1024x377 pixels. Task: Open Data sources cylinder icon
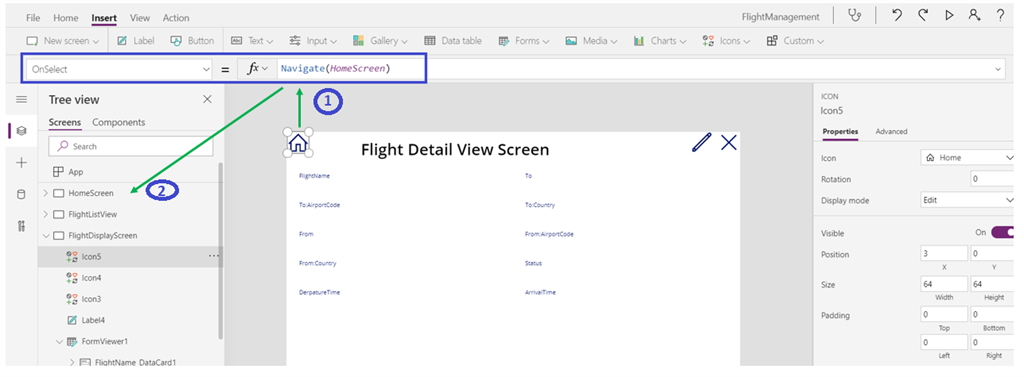[22, 194]
